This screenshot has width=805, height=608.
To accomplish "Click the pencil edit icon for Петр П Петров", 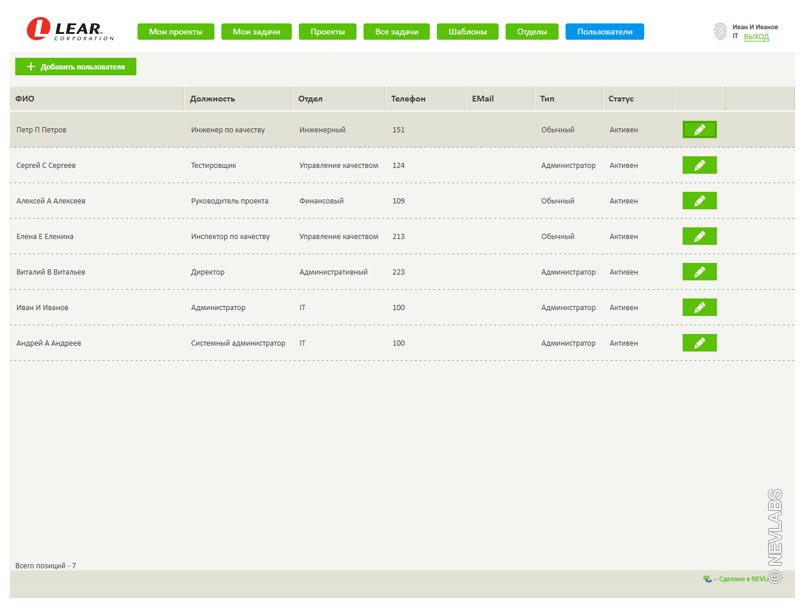I will (699, 129).
